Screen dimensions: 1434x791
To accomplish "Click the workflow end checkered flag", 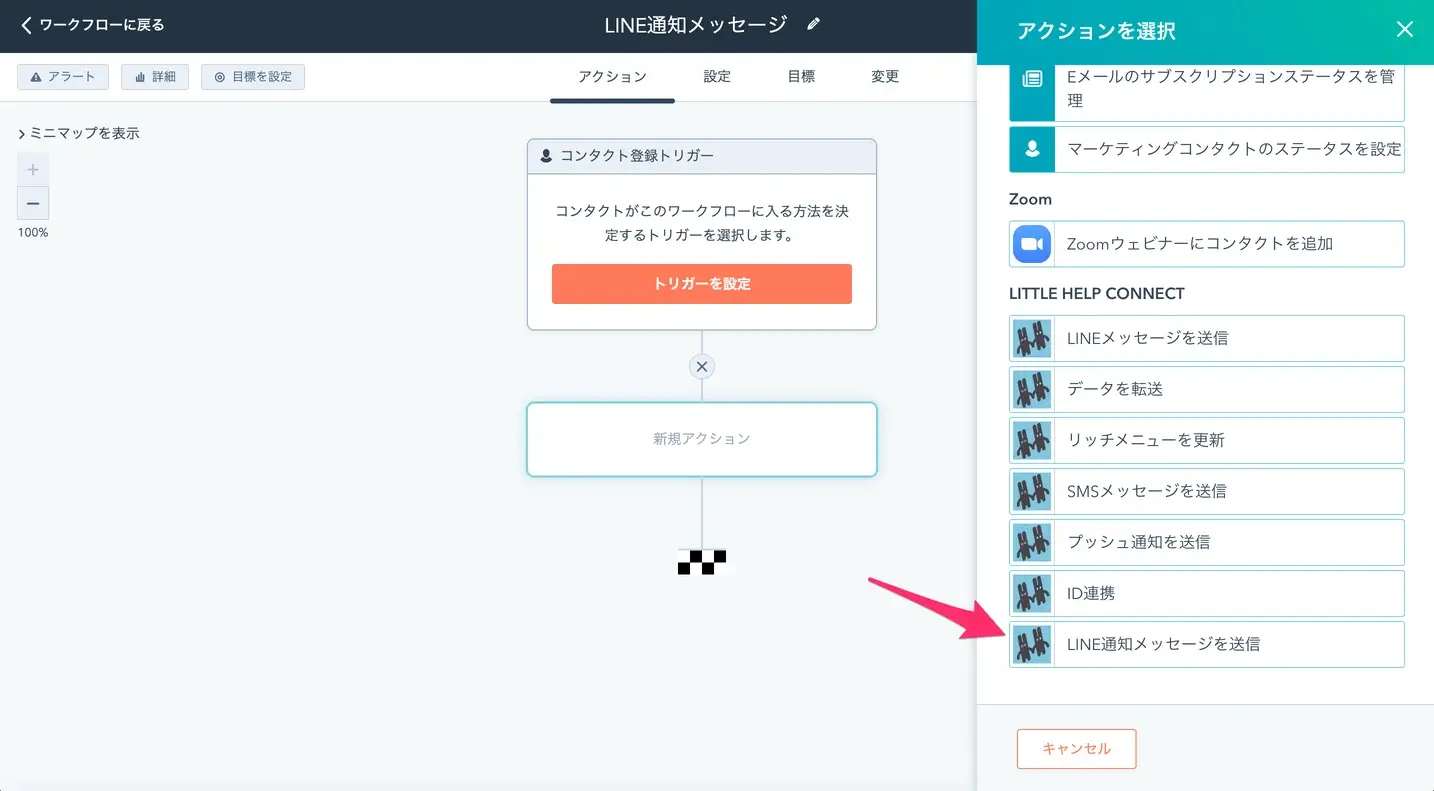I will pyautogui.click(x=702, y=562).
